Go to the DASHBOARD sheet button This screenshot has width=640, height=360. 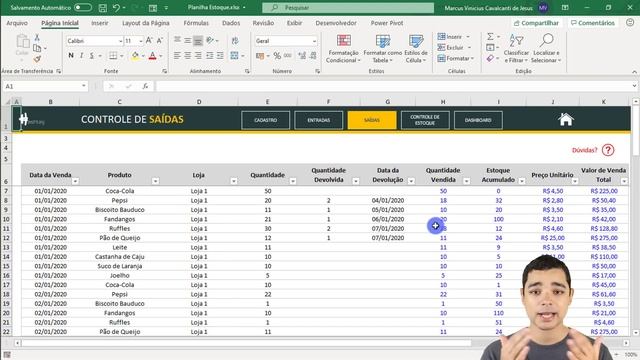[478, 120]
